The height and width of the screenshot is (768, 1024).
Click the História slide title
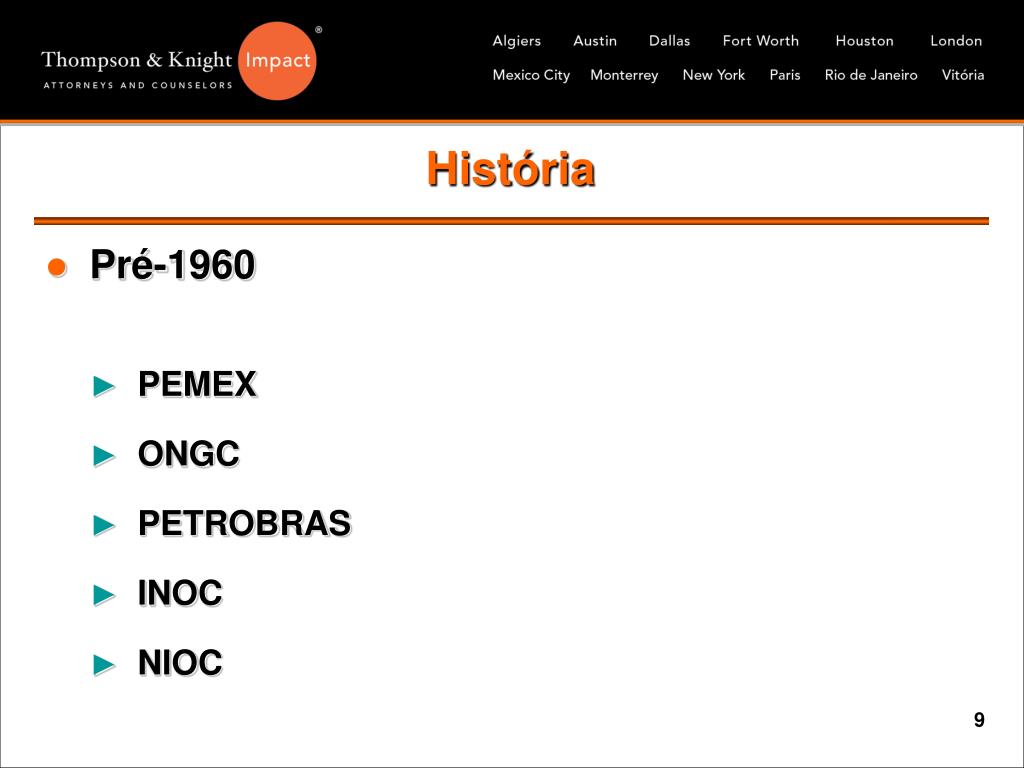pos(511,169)
